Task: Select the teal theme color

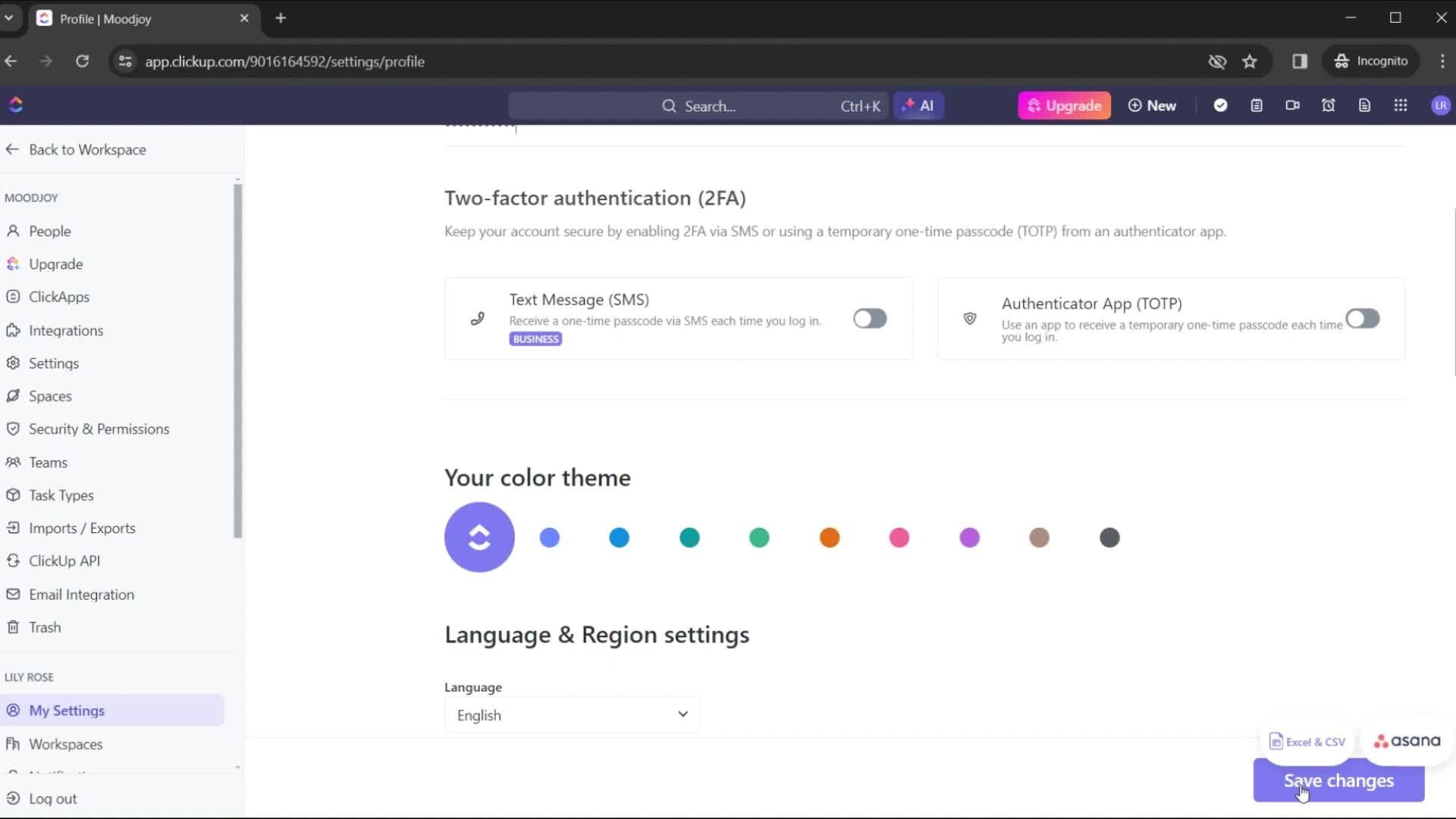Action: [689, 538]
